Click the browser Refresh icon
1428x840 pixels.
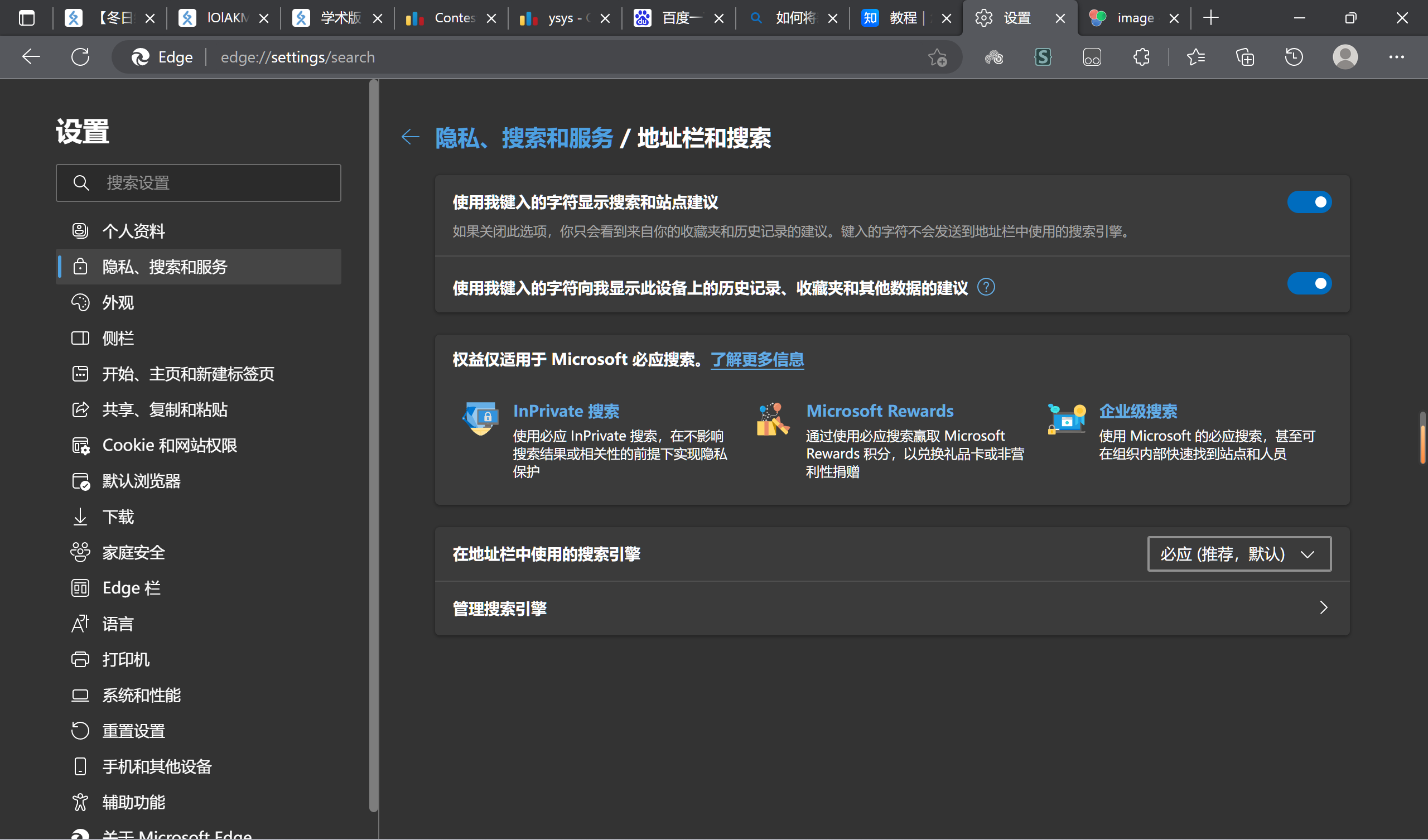click(x=80, y=57)
